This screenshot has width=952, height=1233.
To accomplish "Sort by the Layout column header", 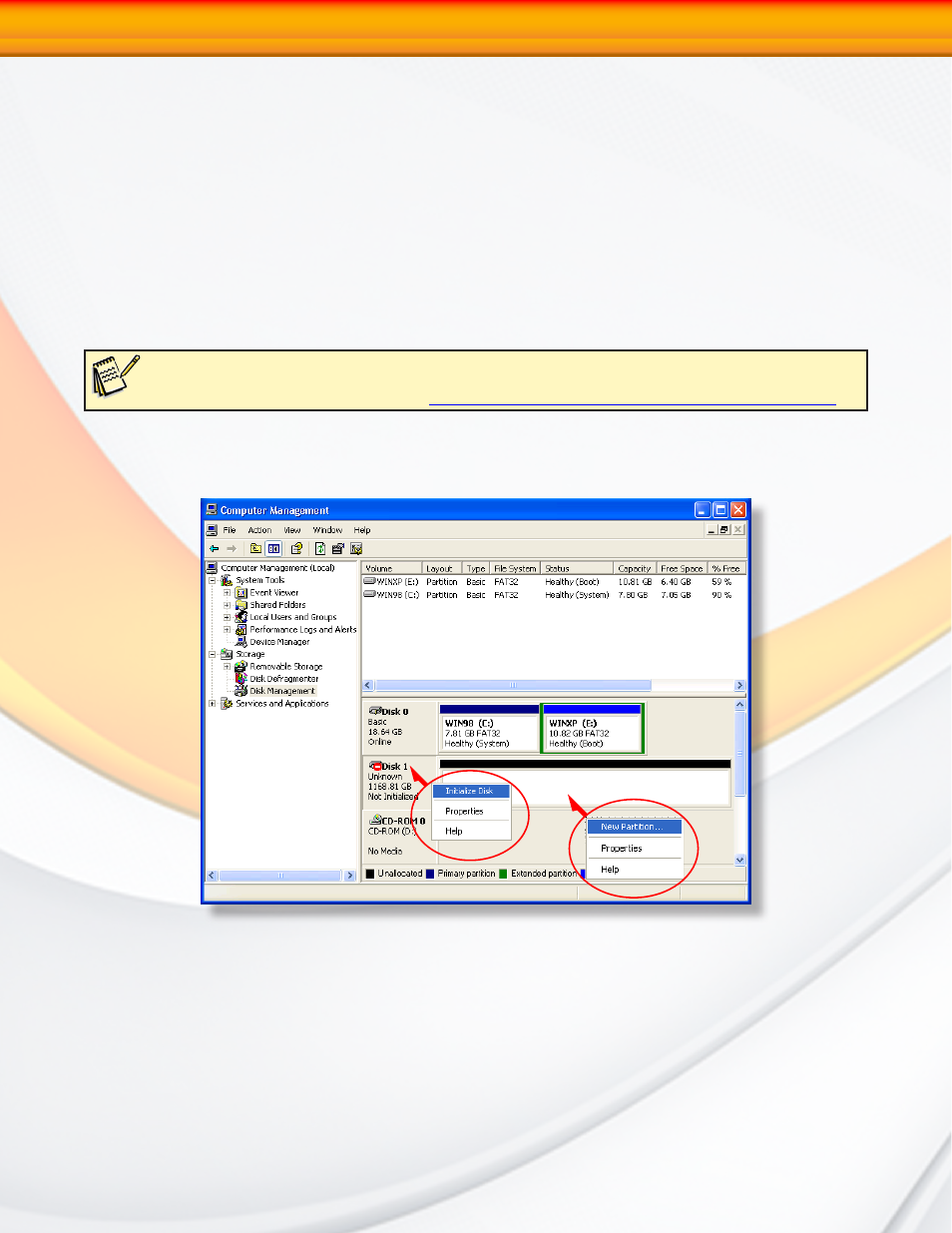I will pyautogui.click(x=442, y=568).
